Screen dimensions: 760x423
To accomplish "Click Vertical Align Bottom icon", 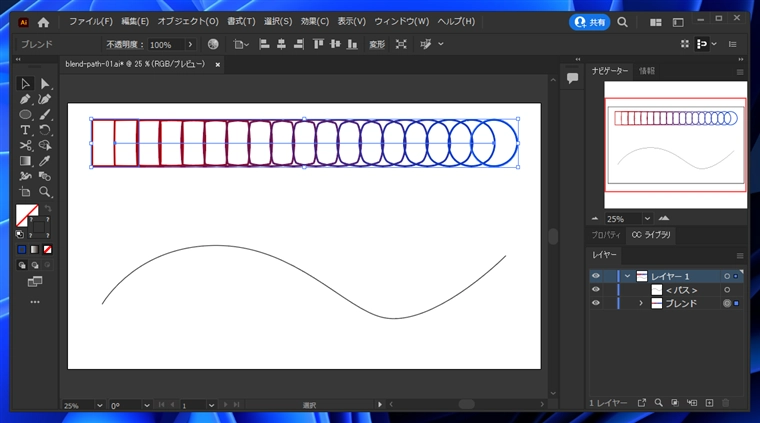I will tap(352, 44).
